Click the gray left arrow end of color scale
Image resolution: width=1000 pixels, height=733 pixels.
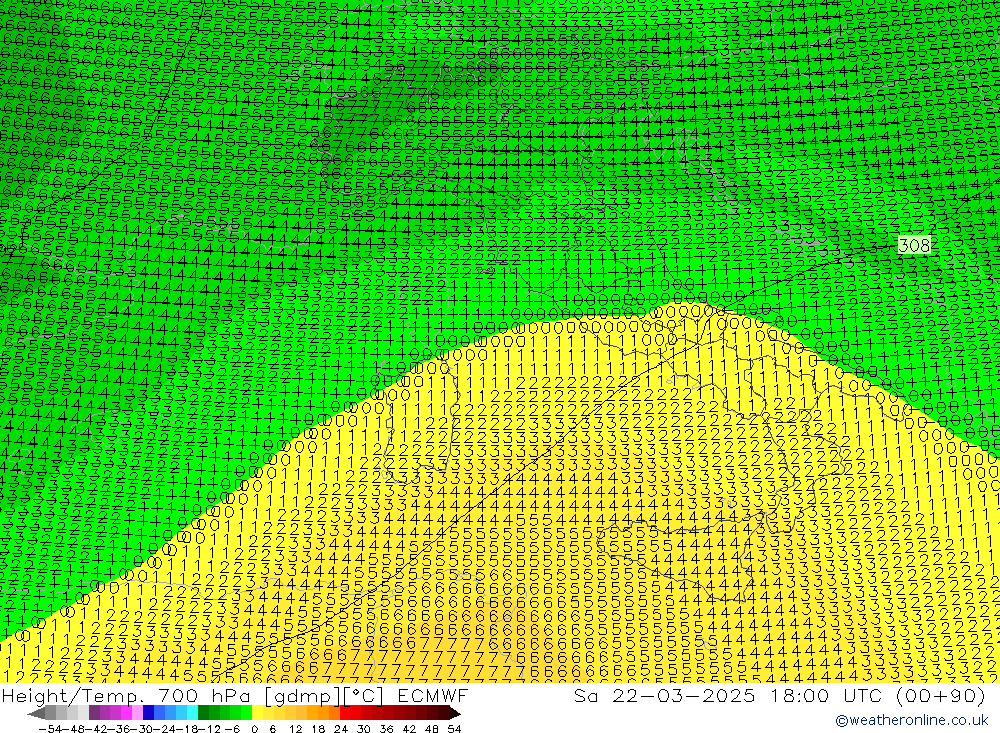pos(37,713)
